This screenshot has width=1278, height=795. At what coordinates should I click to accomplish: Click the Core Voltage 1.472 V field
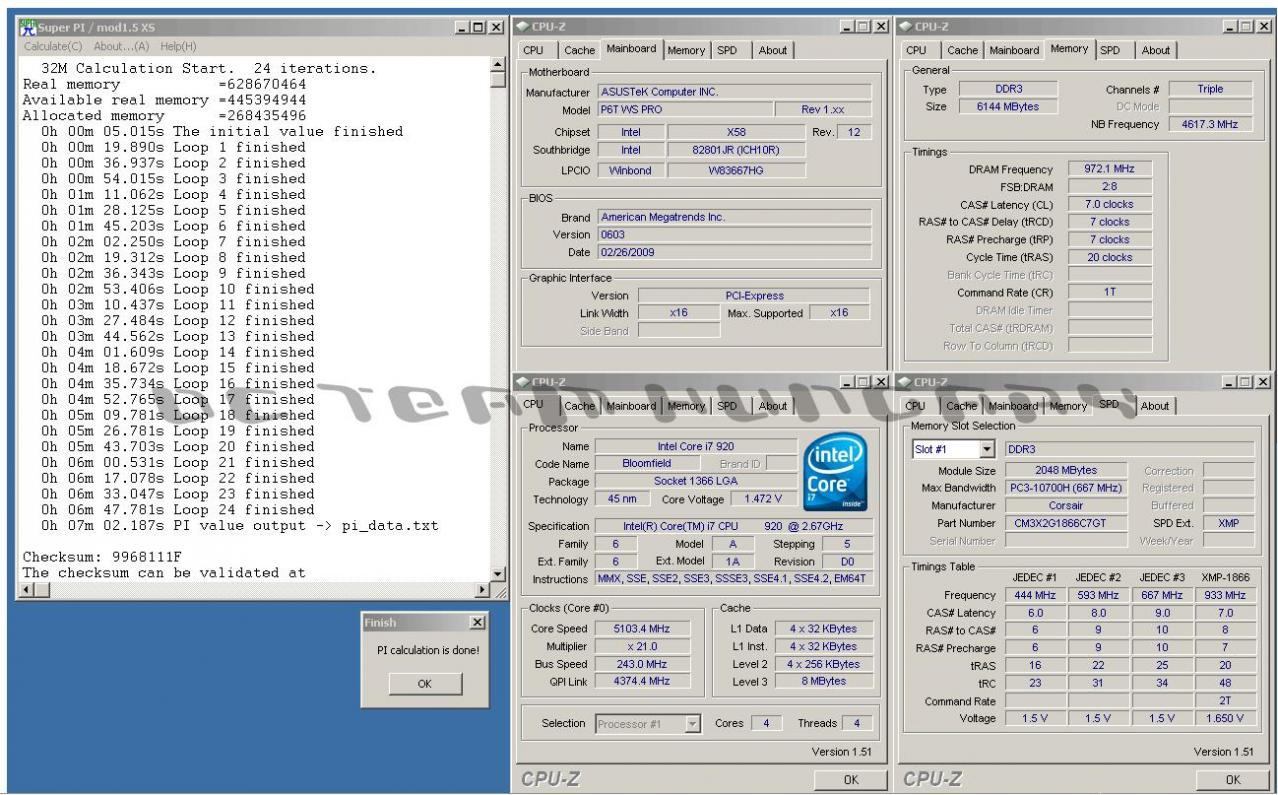(763, 499)
